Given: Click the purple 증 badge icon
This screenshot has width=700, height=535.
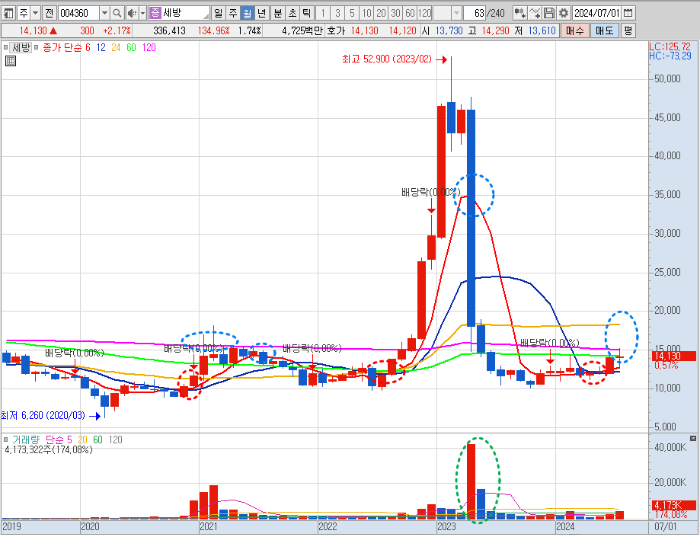Looking at the screenshot, I should click(x=154, y=13).
